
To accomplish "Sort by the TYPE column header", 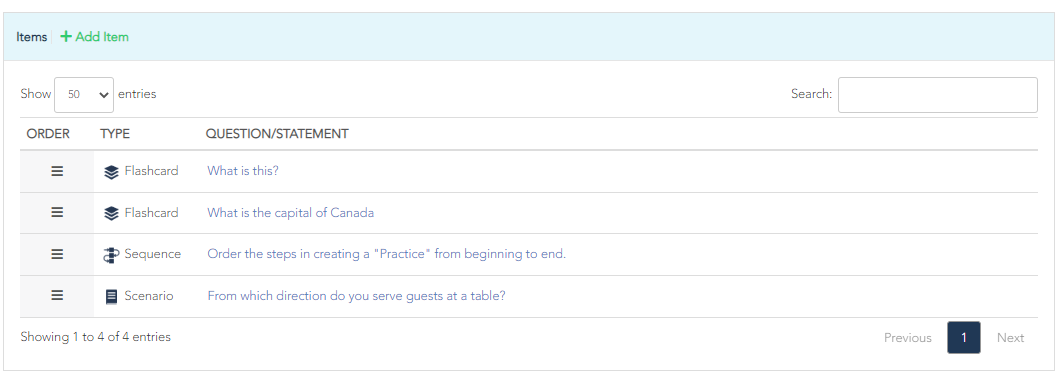I will pos(115,134).
